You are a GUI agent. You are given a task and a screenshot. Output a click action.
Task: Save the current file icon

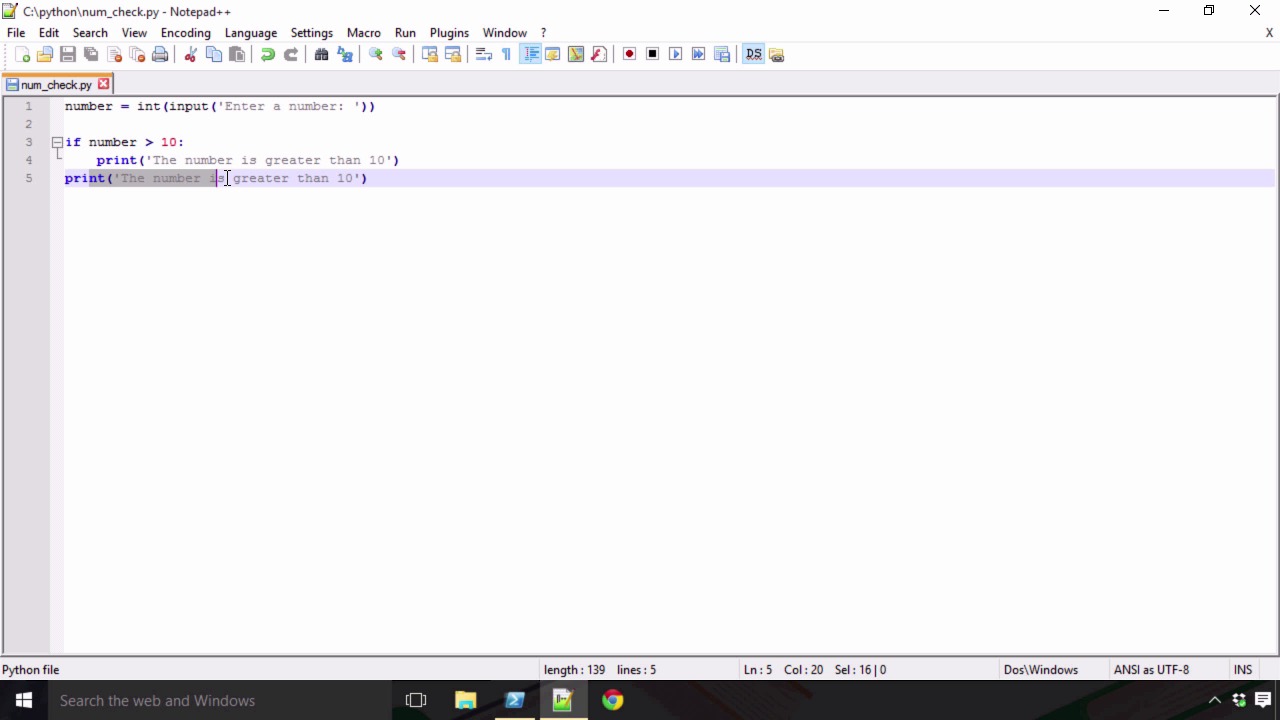coord(68,54)
